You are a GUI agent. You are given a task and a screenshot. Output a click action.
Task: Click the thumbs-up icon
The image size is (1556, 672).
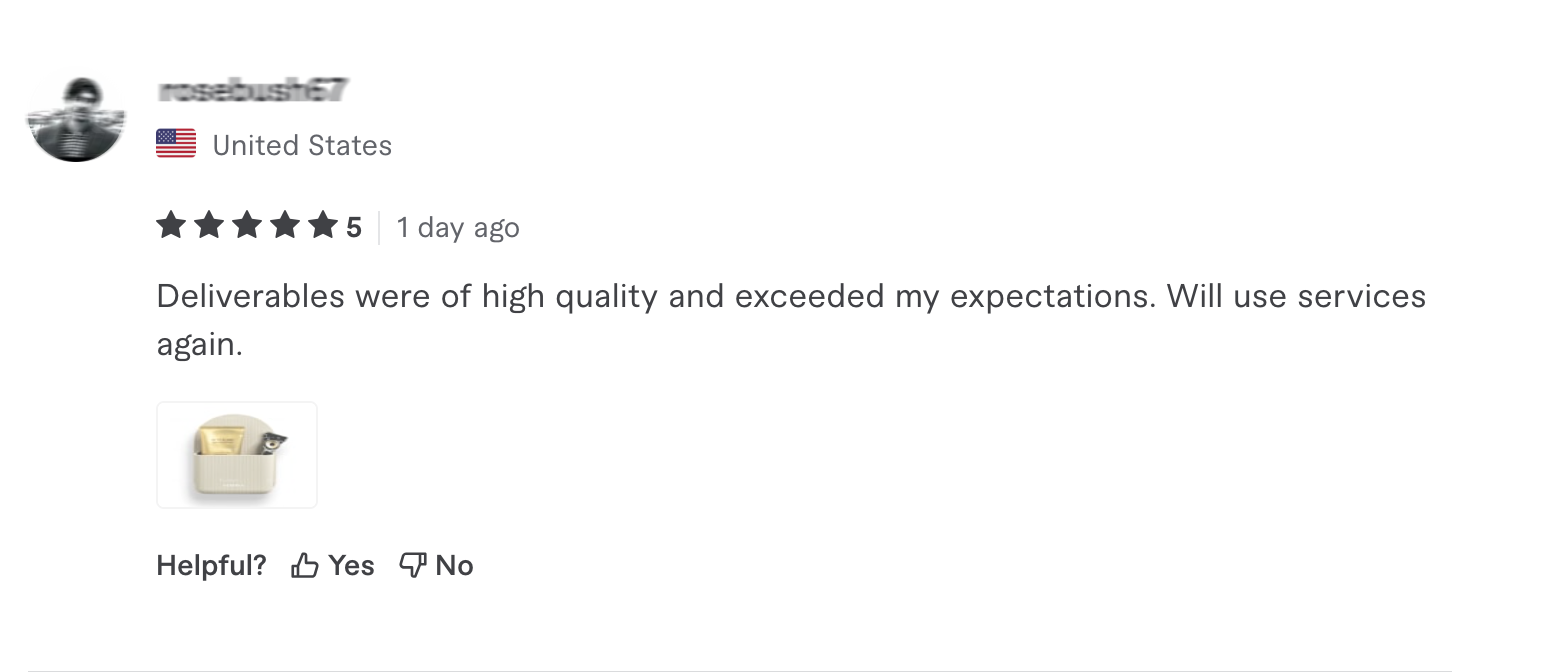point(304,566)
